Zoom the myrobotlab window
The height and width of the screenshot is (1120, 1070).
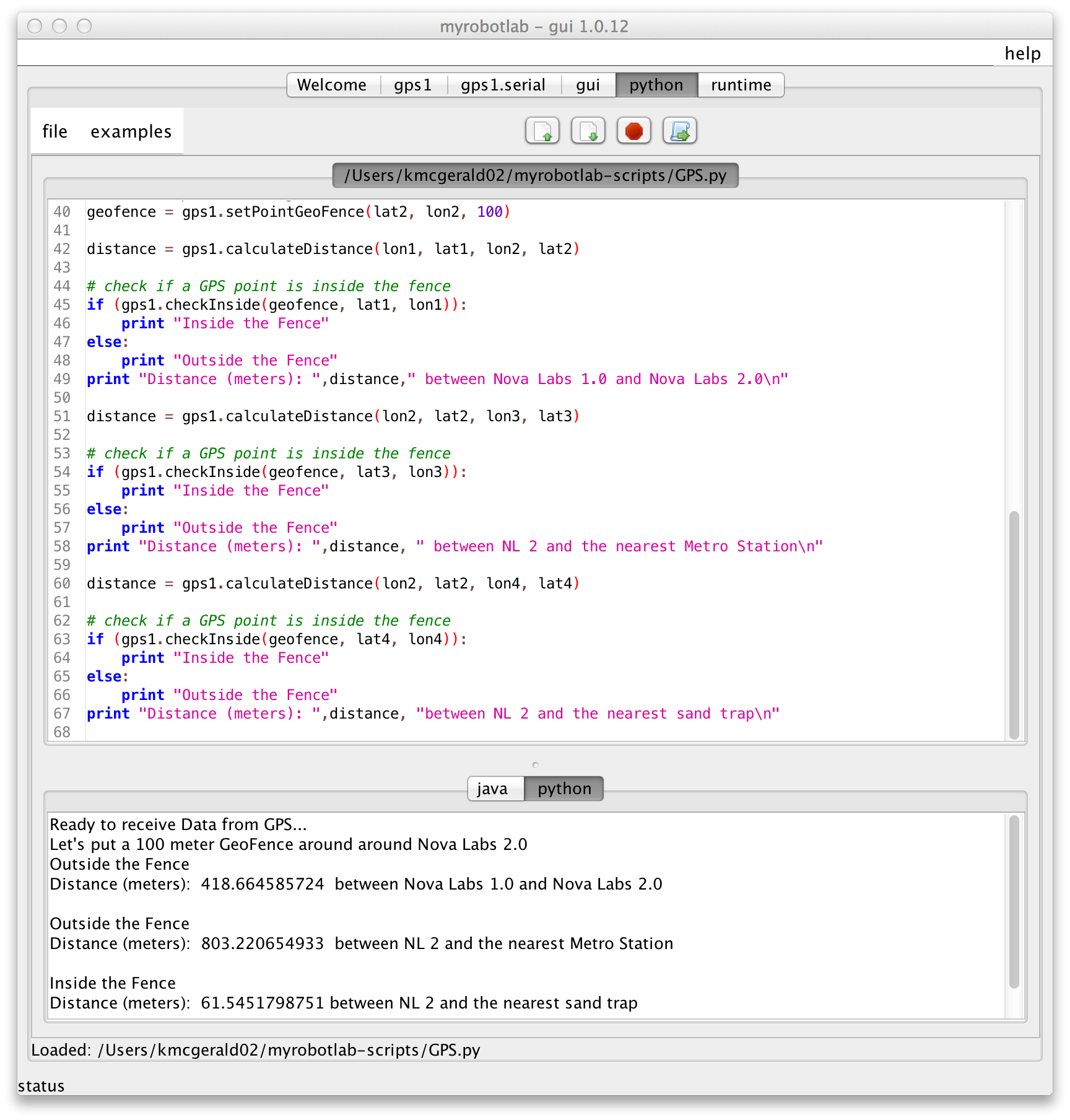point(84,26)
